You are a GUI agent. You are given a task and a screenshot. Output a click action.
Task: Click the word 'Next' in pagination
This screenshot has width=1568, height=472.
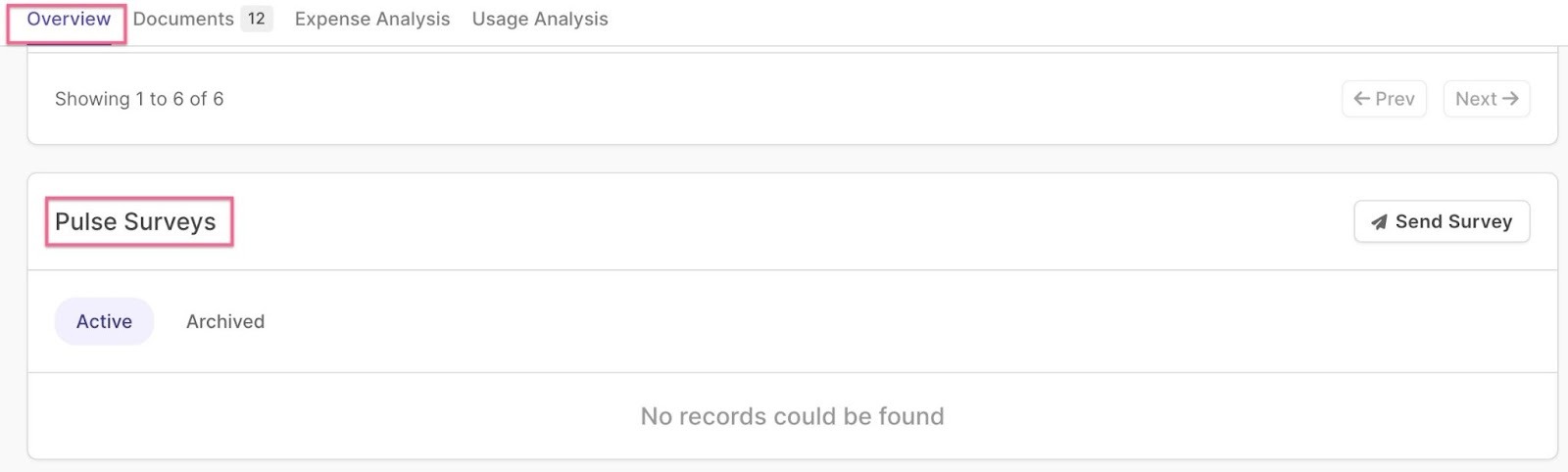pyautogui.click(x=1476, y=99)
